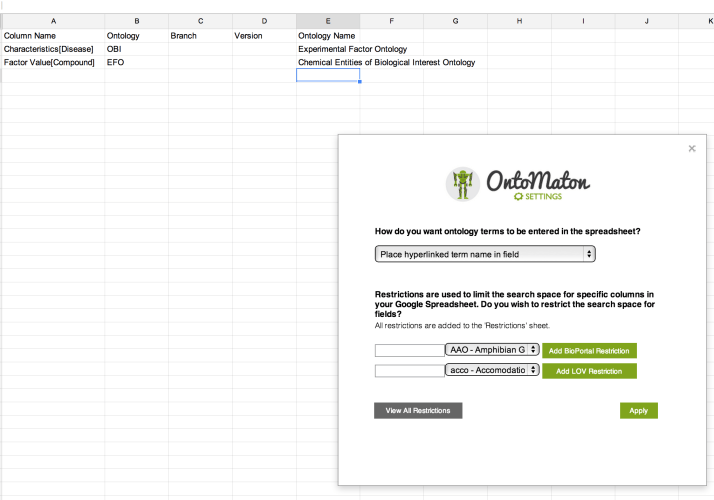Viewport: 714px width, 500px height.
Task: Select column F header
Action: point(392,21)
